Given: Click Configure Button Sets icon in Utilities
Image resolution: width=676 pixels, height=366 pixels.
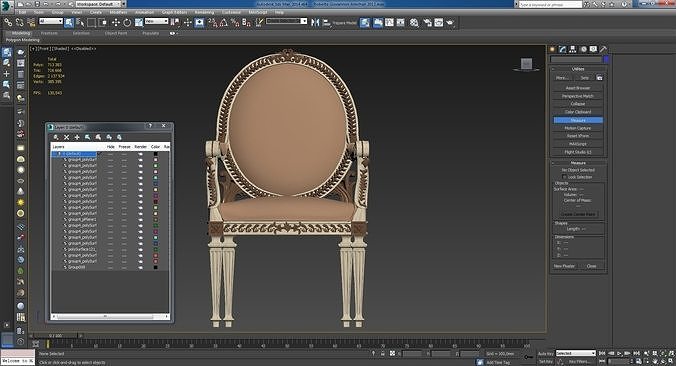Looking at the screenshot, I should click(599, 78).
